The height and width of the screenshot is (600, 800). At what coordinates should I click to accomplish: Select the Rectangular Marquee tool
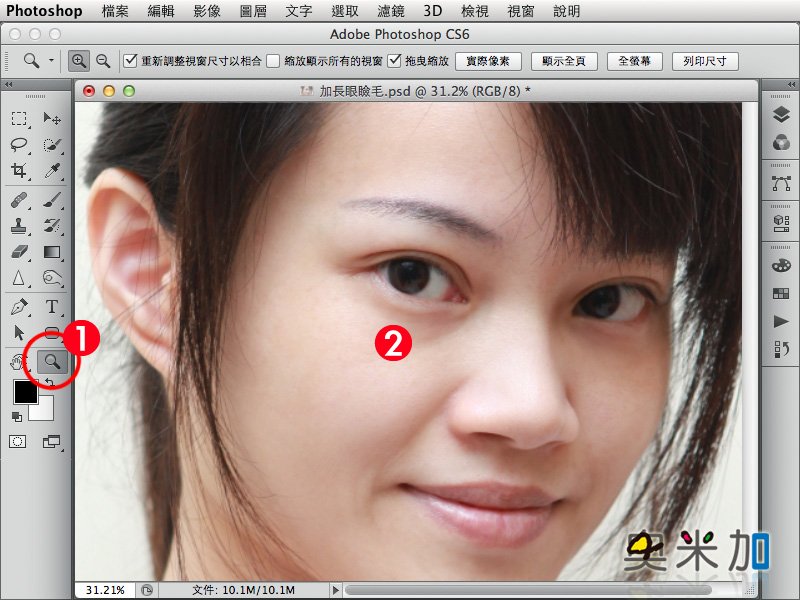pos(19,119)
